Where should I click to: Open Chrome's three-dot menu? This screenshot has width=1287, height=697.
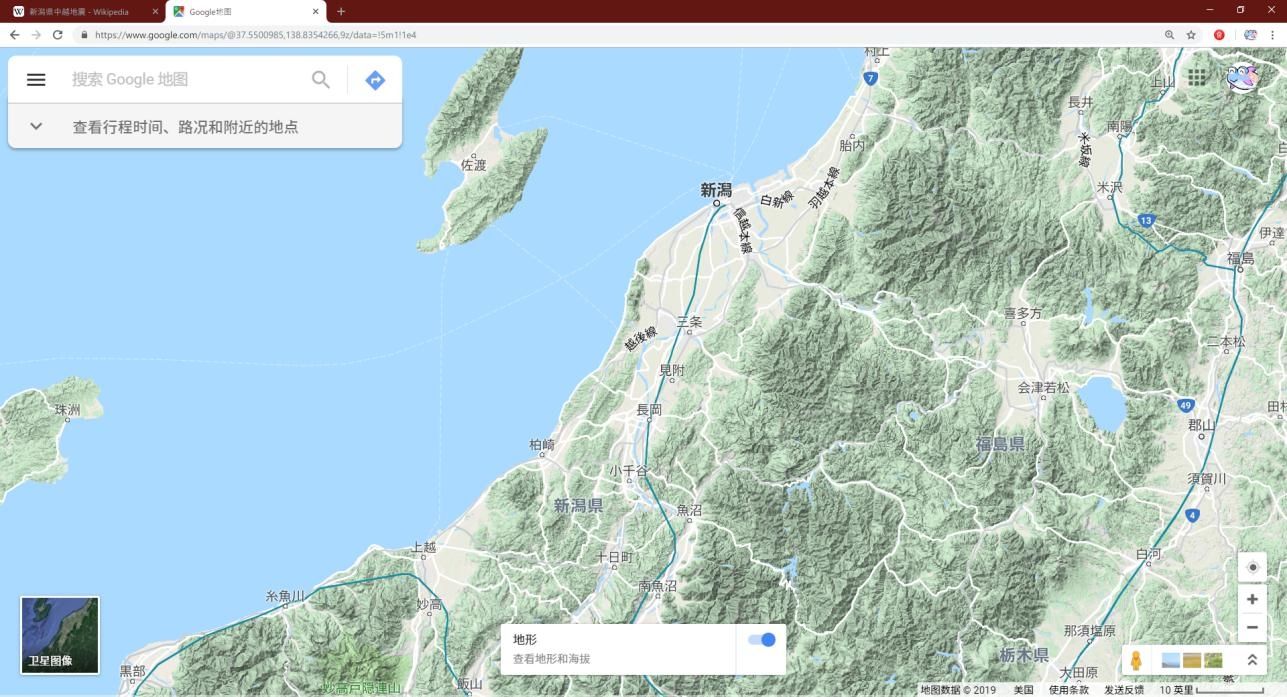(x=1273, y=35)
